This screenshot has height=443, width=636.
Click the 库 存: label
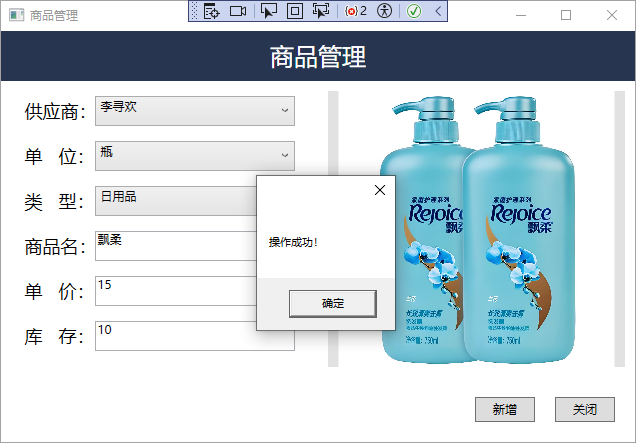55,337
